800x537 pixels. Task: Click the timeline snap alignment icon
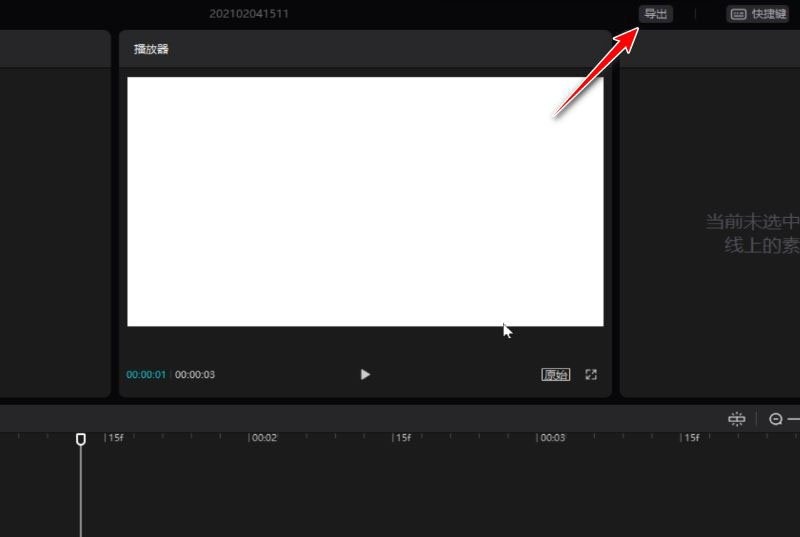pos(736,419)
